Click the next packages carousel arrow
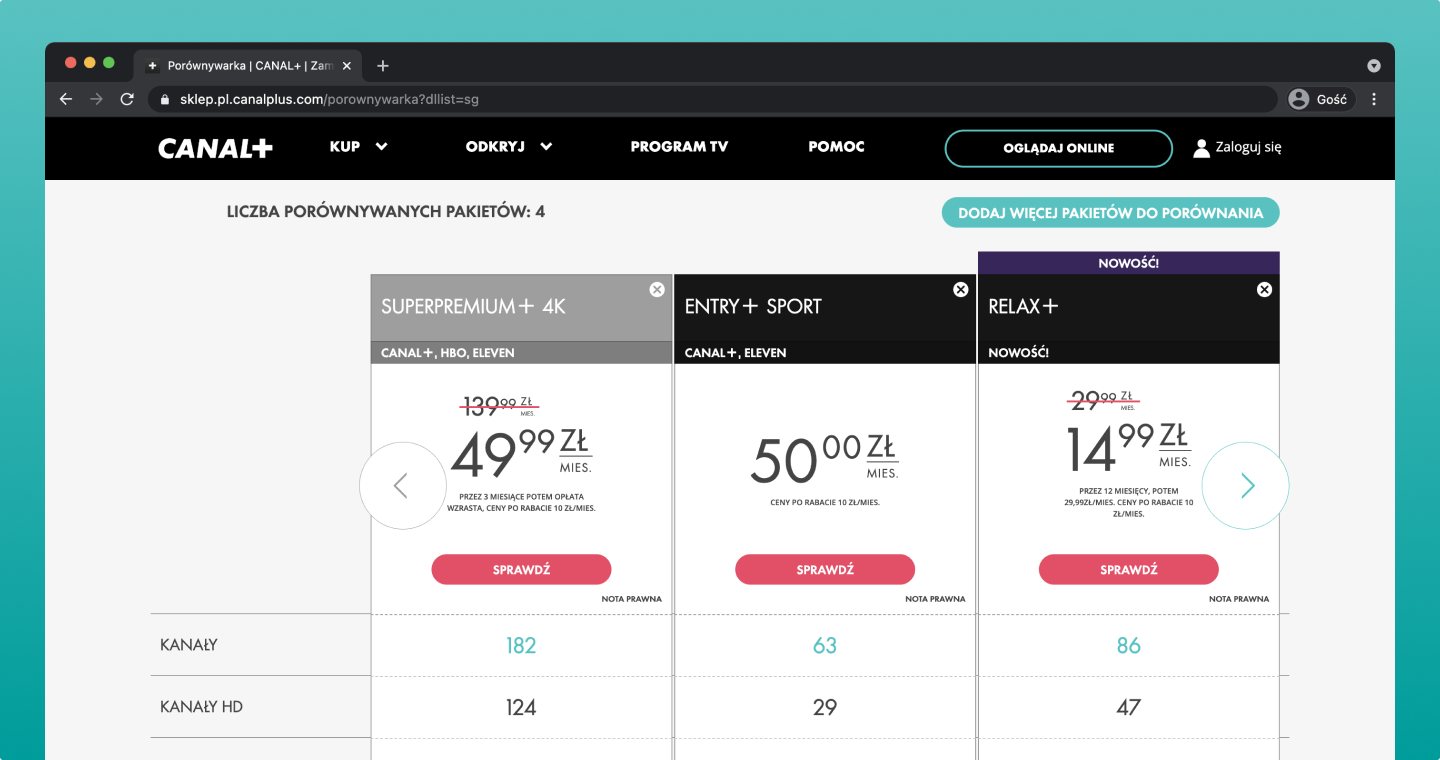This screenshot has height=760, width=1440. coord(1246,486)
